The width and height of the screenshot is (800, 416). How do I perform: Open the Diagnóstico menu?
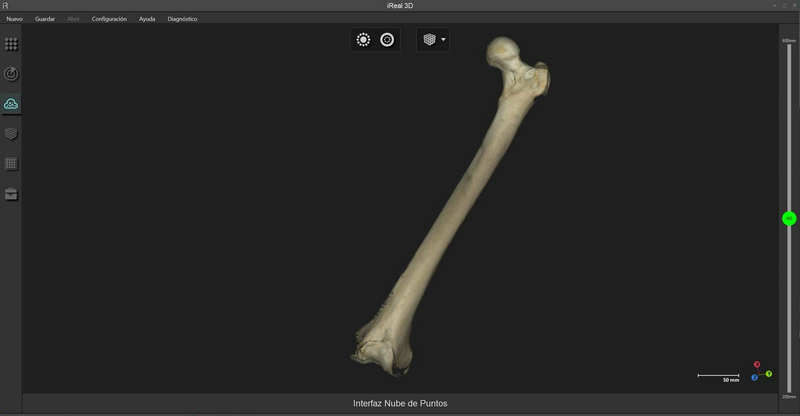[x=182, y=19]
